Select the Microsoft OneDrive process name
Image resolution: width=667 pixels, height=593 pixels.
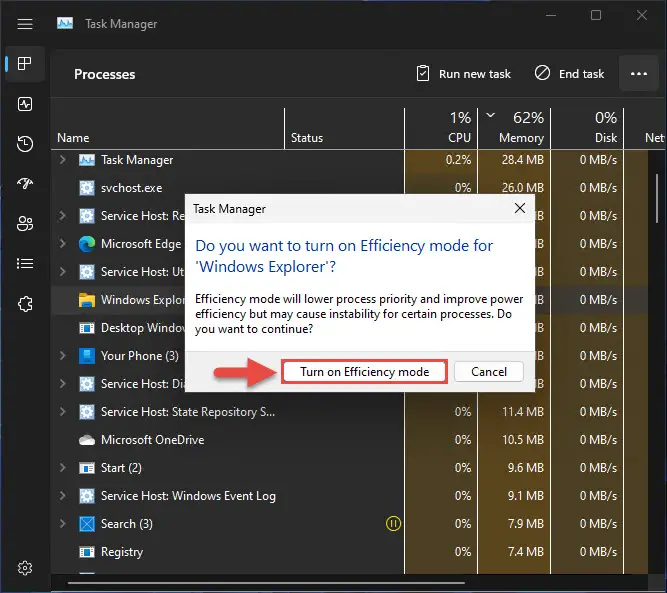pos(152,440)
